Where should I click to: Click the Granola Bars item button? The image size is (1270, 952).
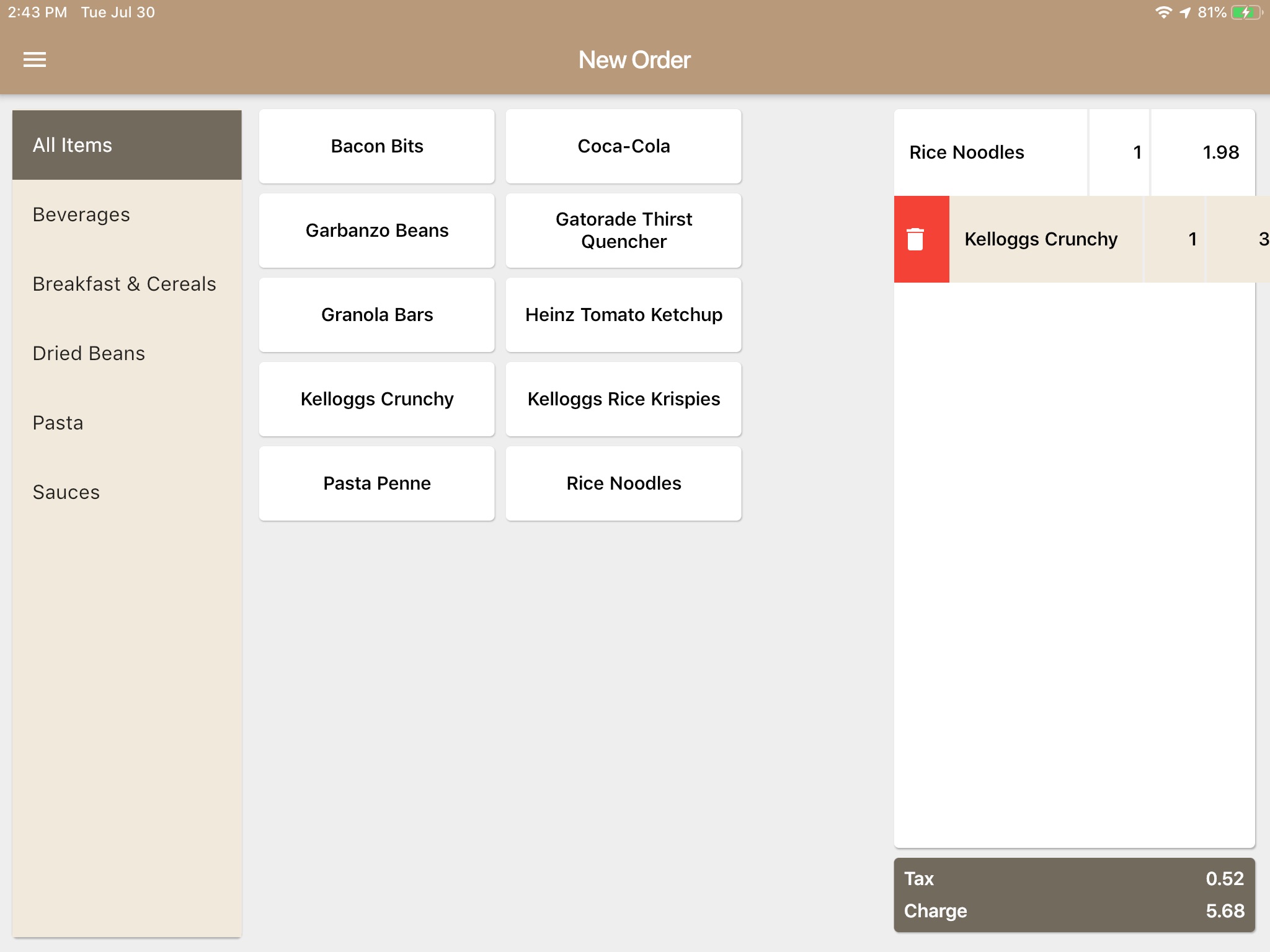click(x=377, y=315)
